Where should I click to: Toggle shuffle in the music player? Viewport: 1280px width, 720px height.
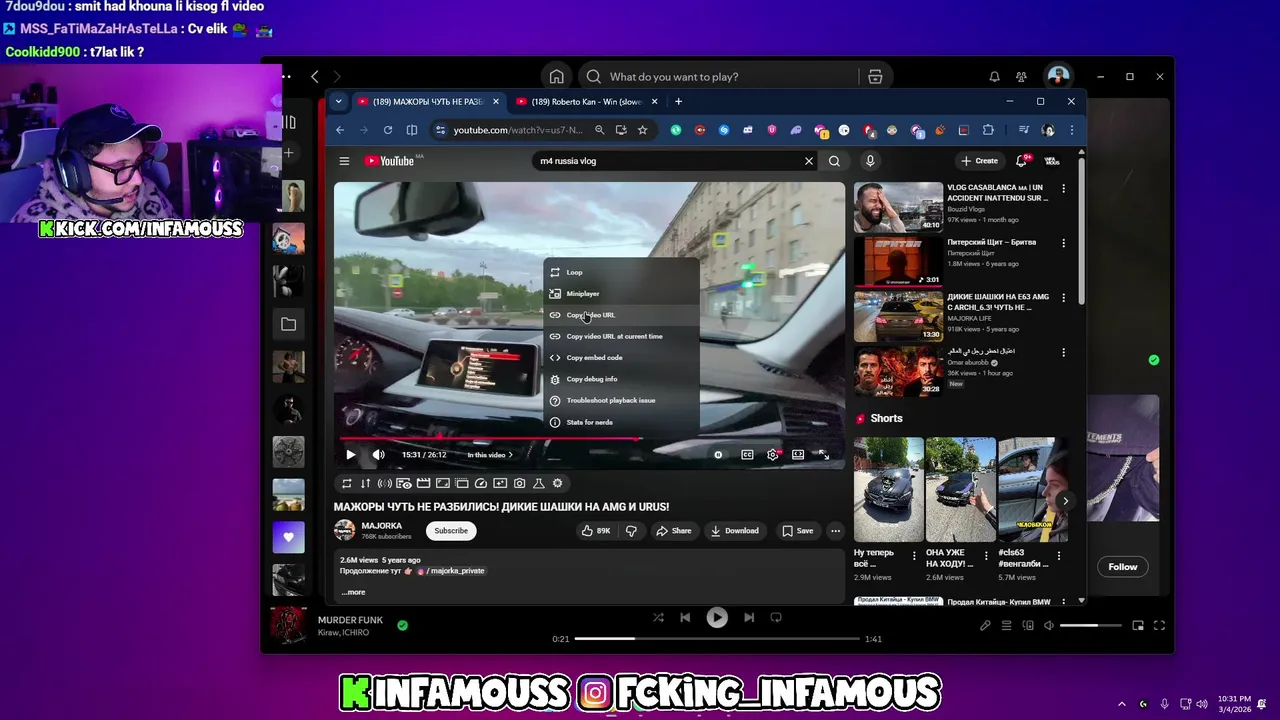click(x=658, y=618)
